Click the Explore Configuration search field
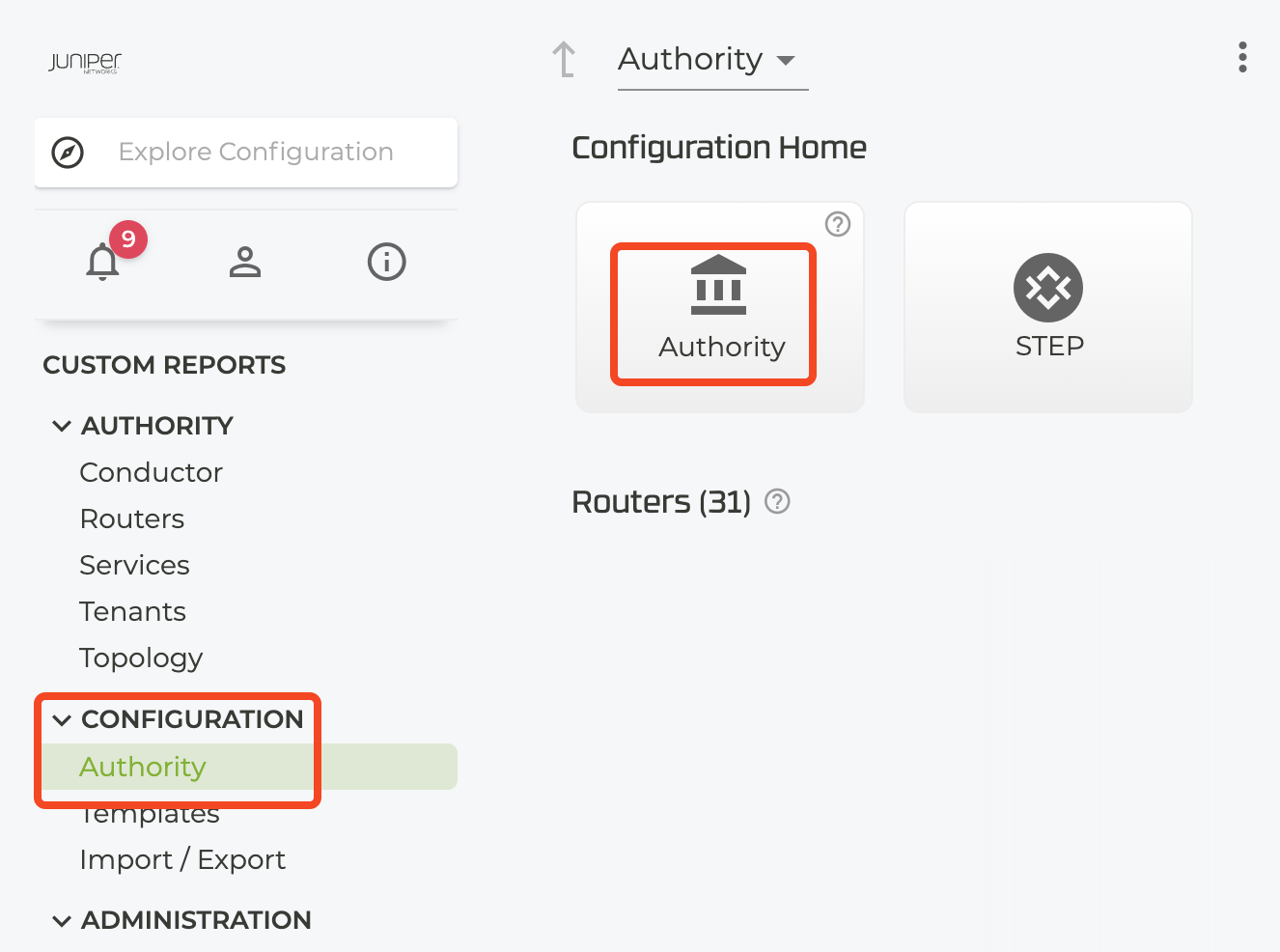The image size is (1280, 952). 256,153
